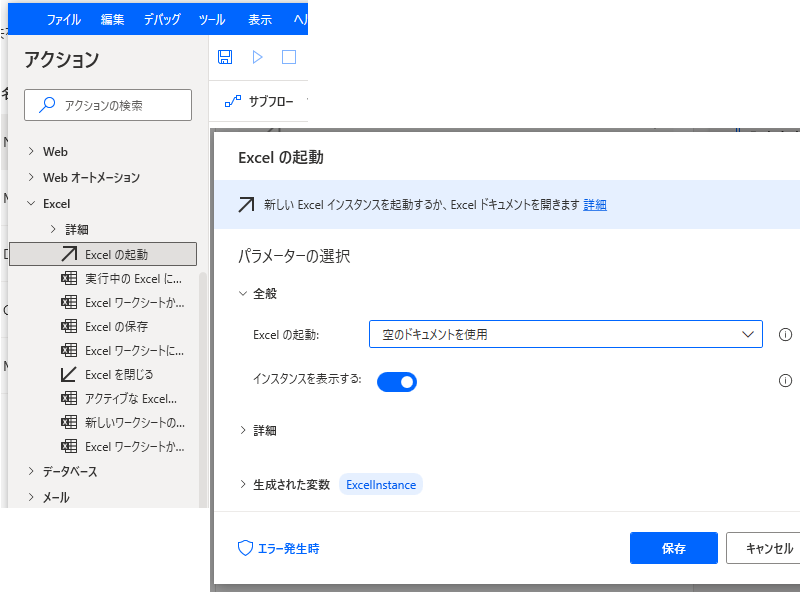Click info icon beside インスタンスを表示する toggle

(x=785, y=381)
